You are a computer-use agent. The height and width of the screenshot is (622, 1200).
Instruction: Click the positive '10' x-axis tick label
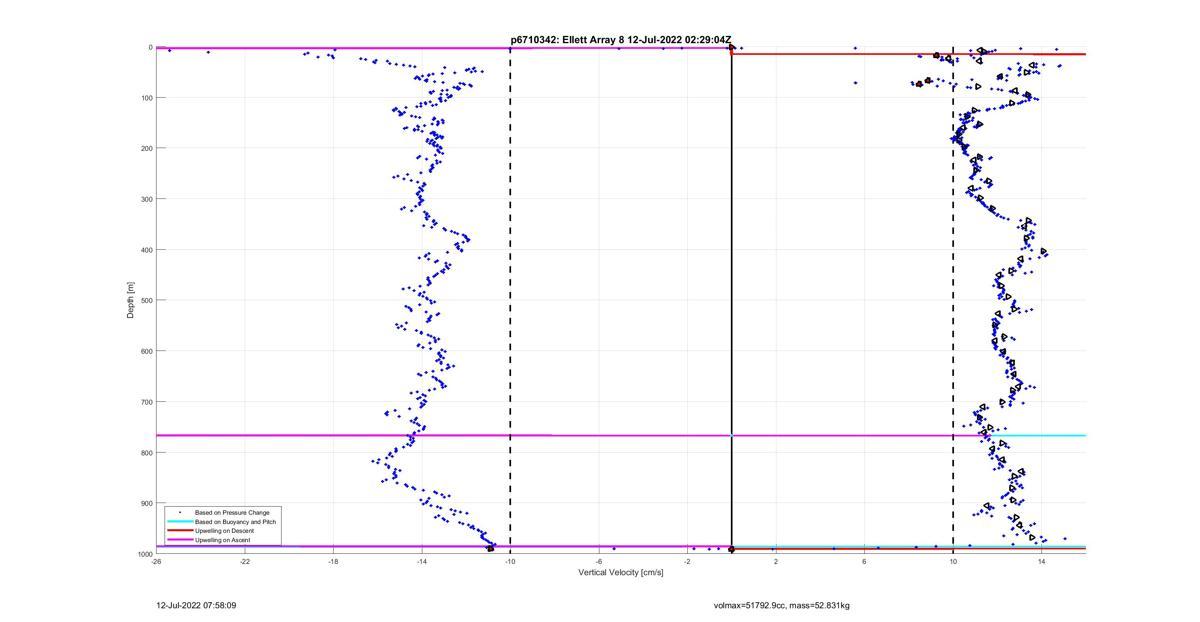pos(953,562)
